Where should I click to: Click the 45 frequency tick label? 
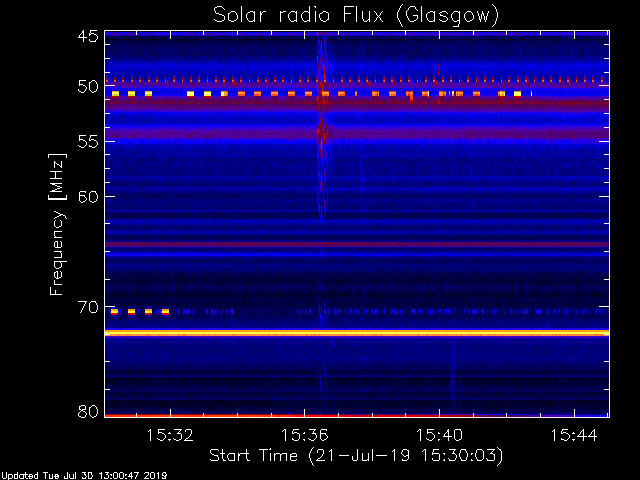pyautogui.click(x=88, y=36)
